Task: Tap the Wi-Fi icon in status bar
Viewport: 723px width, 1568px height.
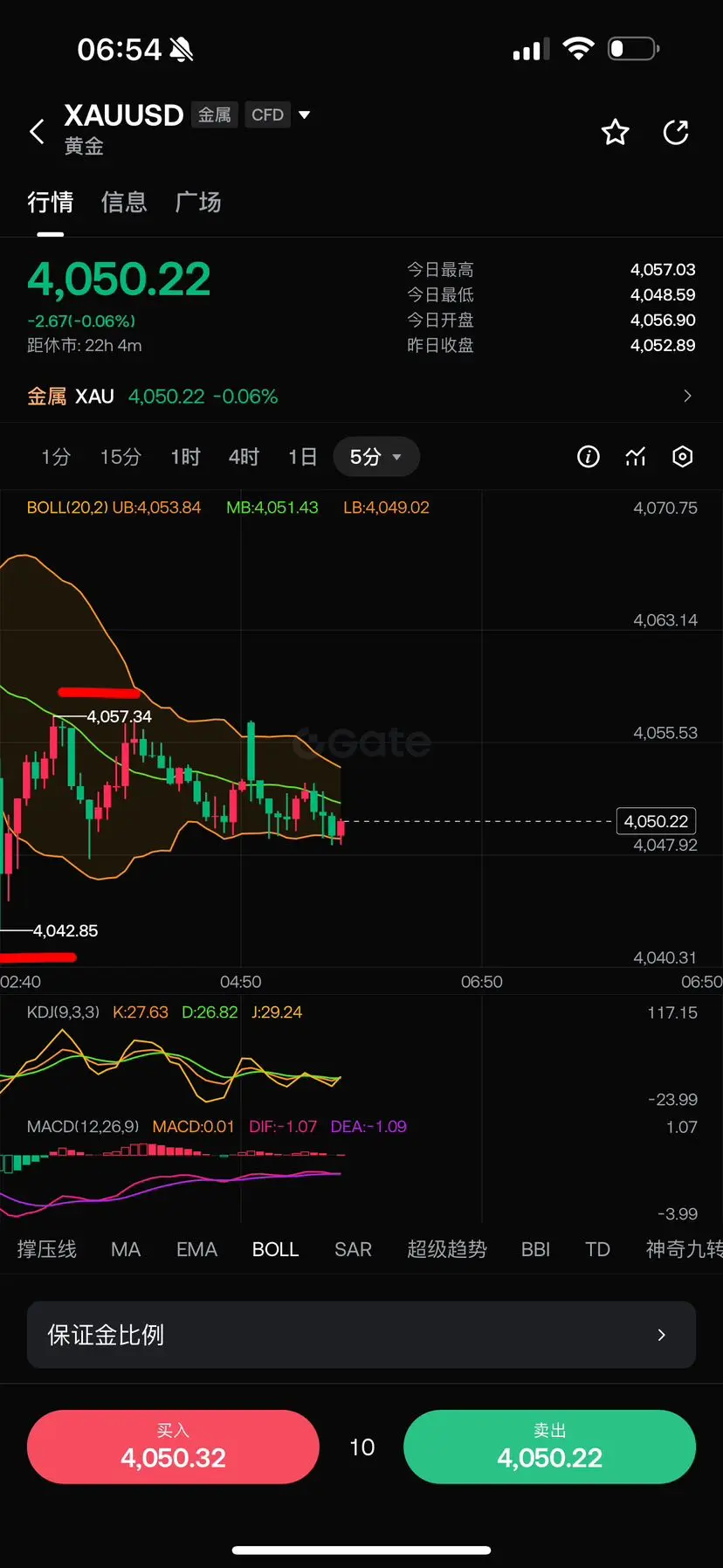Action: point(578,49)
